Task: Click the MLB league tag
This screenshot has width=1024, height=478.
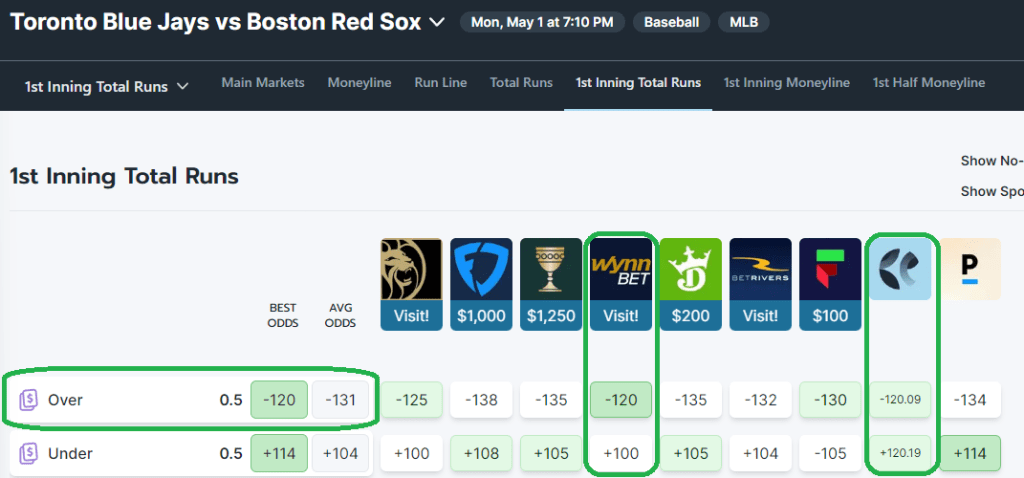Action: coord(743,22)
